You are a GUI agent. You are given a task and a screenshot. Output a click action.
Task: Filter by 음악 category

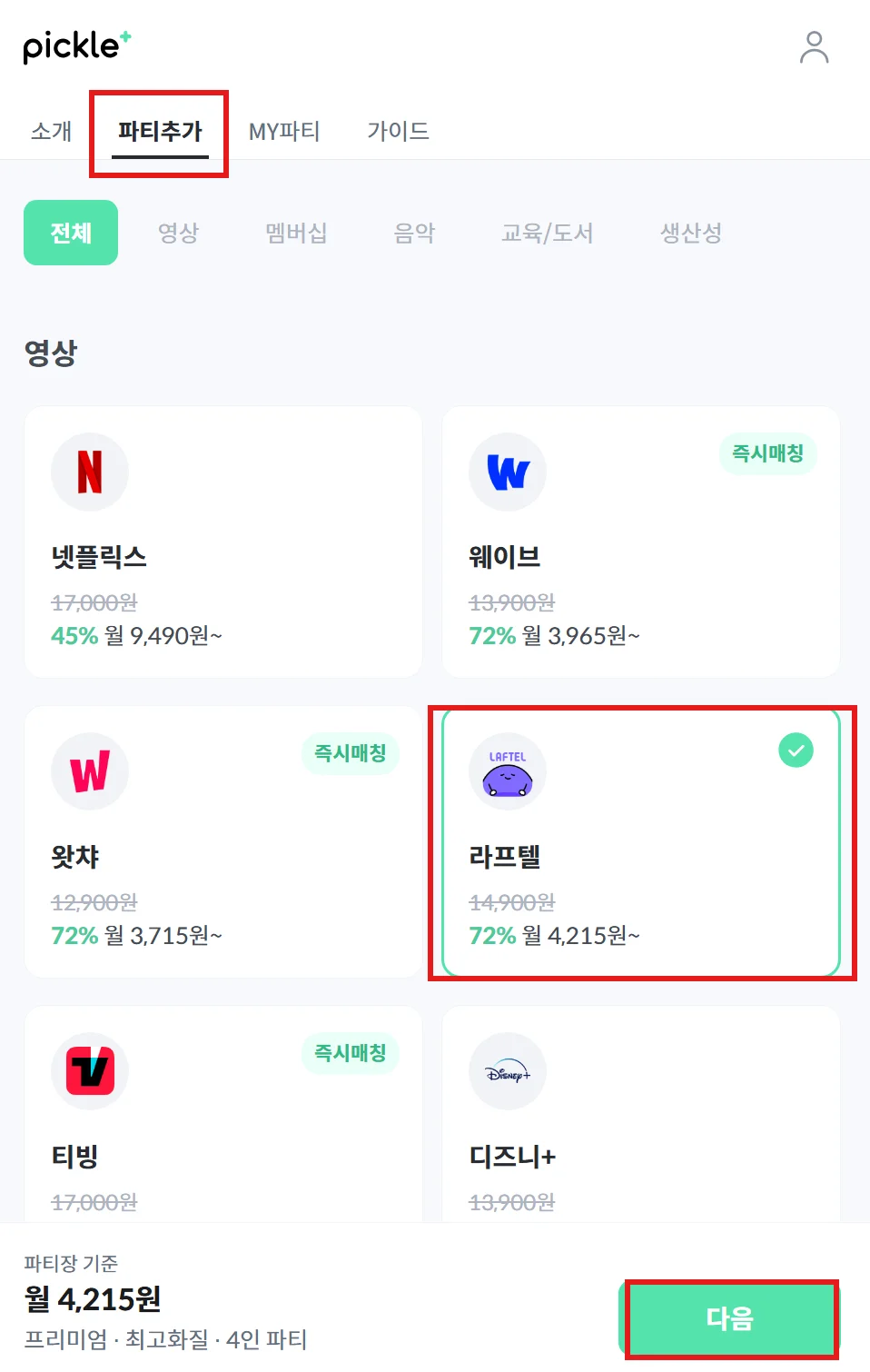(414, 233)
